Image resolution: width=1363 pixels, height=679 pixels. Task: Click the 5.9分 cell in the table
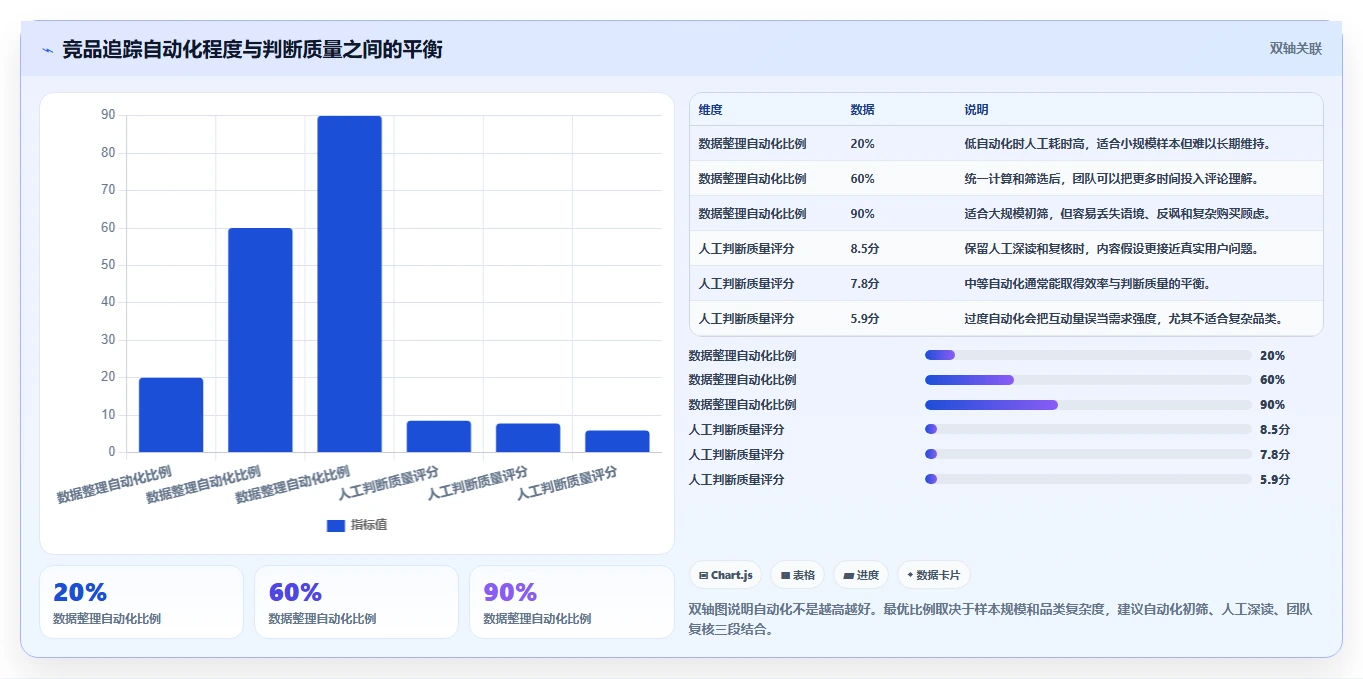[x=864, y=319]
